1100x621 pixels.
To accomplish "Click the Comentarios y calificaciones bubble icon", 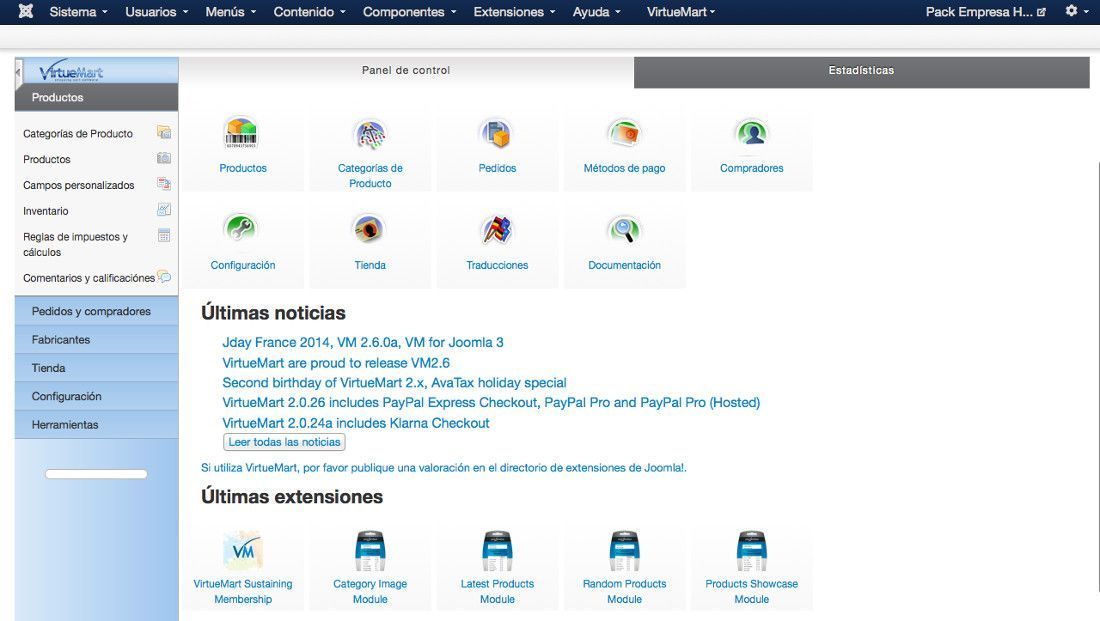I will pos(164,276).
